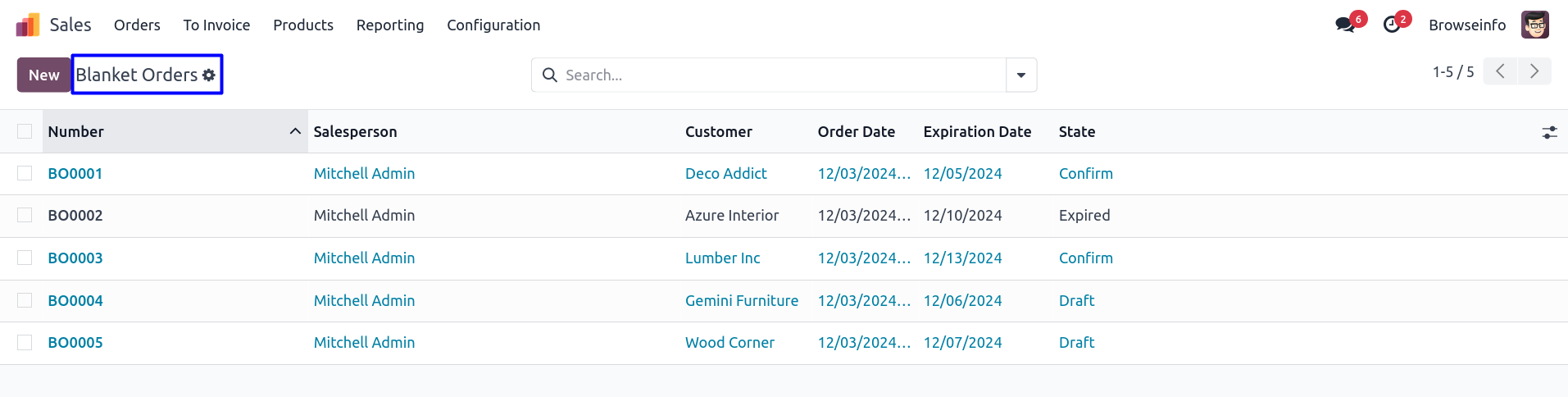This screenshot has width=1568, height=397.
Task: Go to the previous page arrow
Action: pyautogui.click(x=1500, y=71)
